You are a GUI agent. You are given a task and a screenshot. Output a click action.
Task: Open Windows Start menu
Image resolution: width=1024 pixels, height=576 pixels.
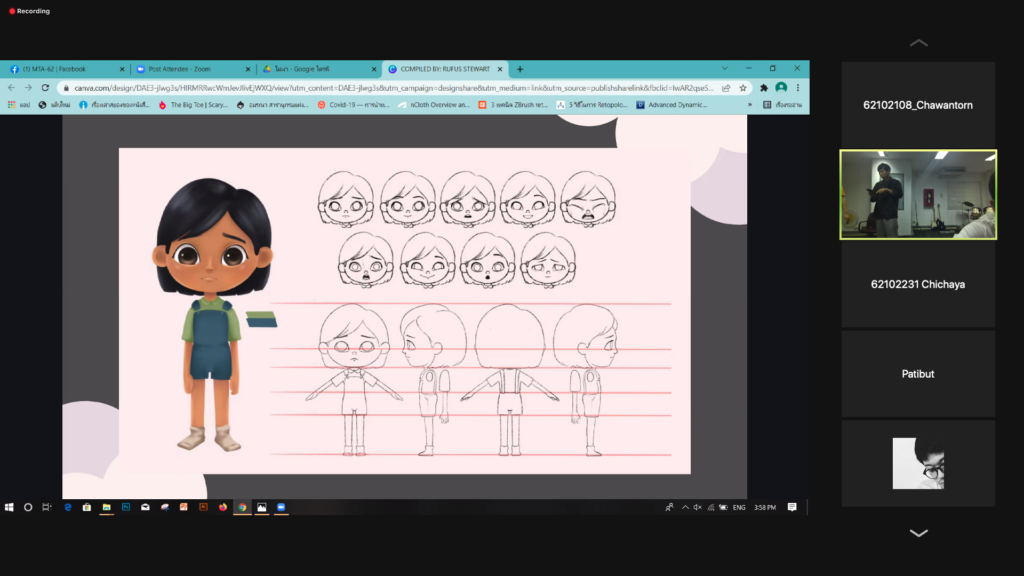(9, 507)
